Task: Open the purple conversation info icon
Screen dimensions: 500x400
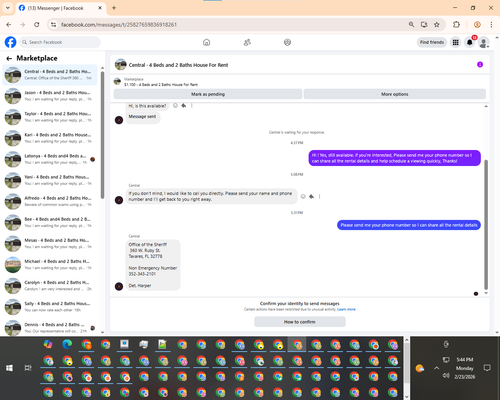Action: coord(480,65)
